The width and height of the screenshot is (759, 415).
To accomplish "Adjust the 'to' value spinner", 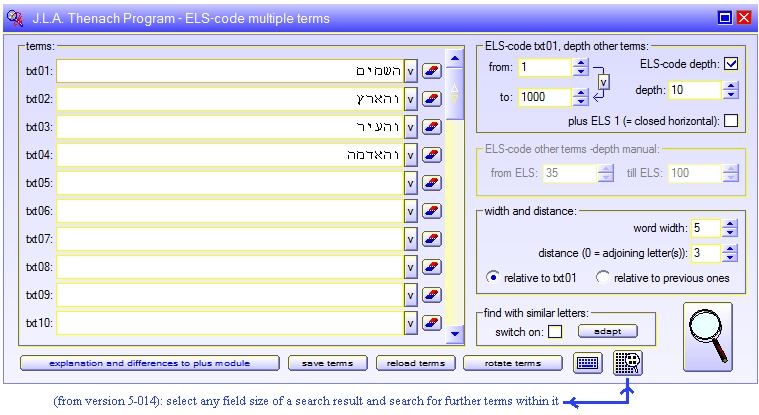I will click(580, 97).
